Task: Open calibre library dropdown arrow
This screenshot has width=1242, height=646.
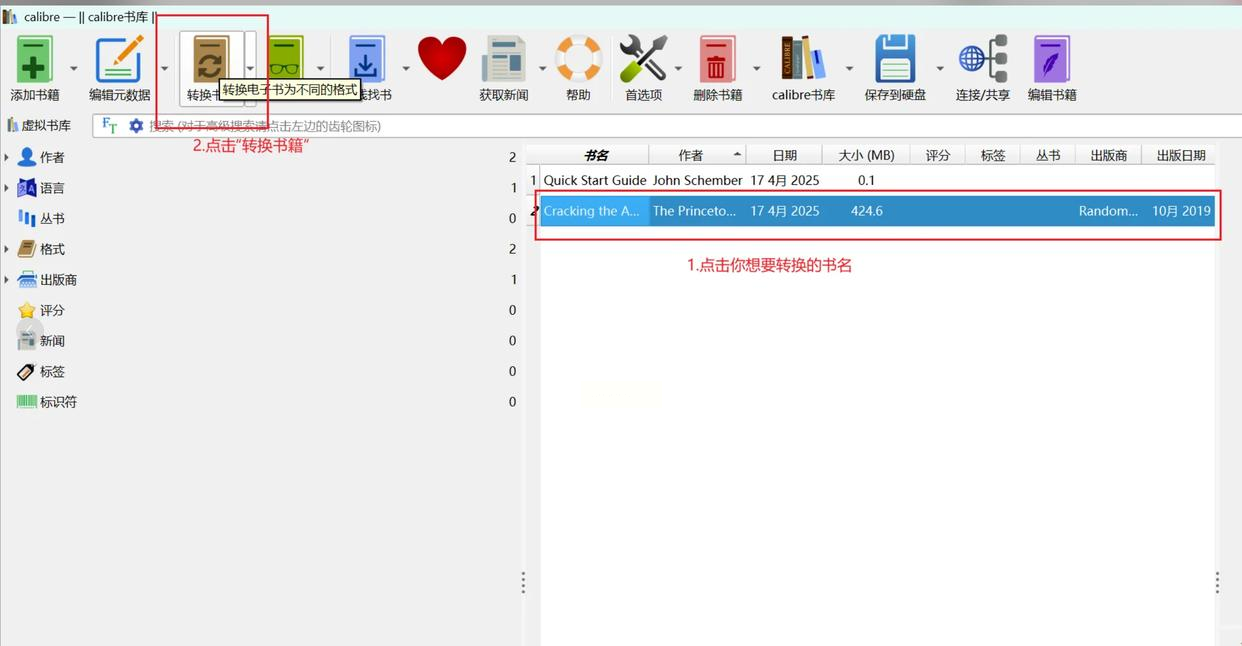Action: coord(849,69)
